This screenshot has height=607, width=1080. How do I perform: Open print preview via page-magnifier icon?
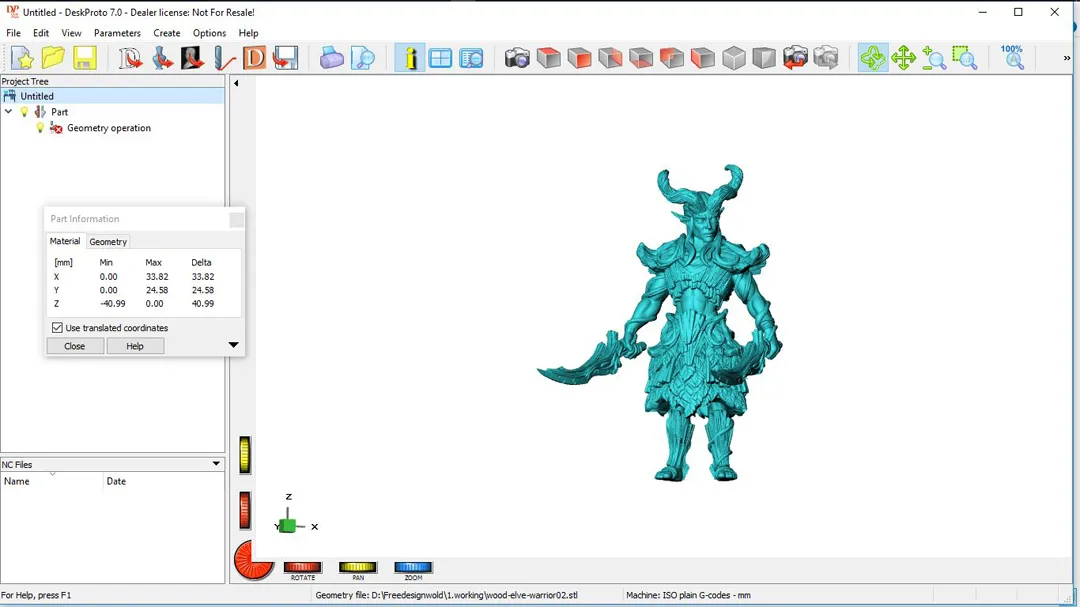pyautogui.click(x=362, y=58)
